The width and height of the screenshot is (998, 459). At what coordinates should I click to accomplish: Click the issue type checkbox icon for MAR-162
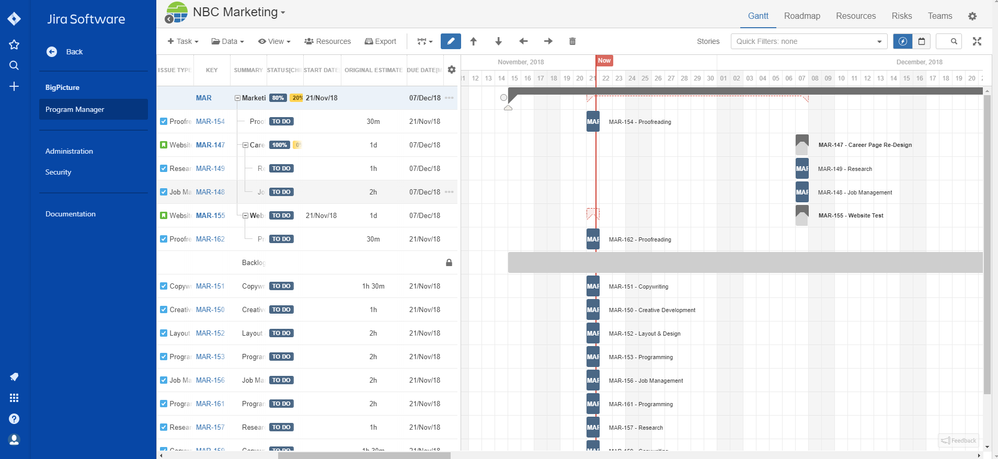(164, 239)
